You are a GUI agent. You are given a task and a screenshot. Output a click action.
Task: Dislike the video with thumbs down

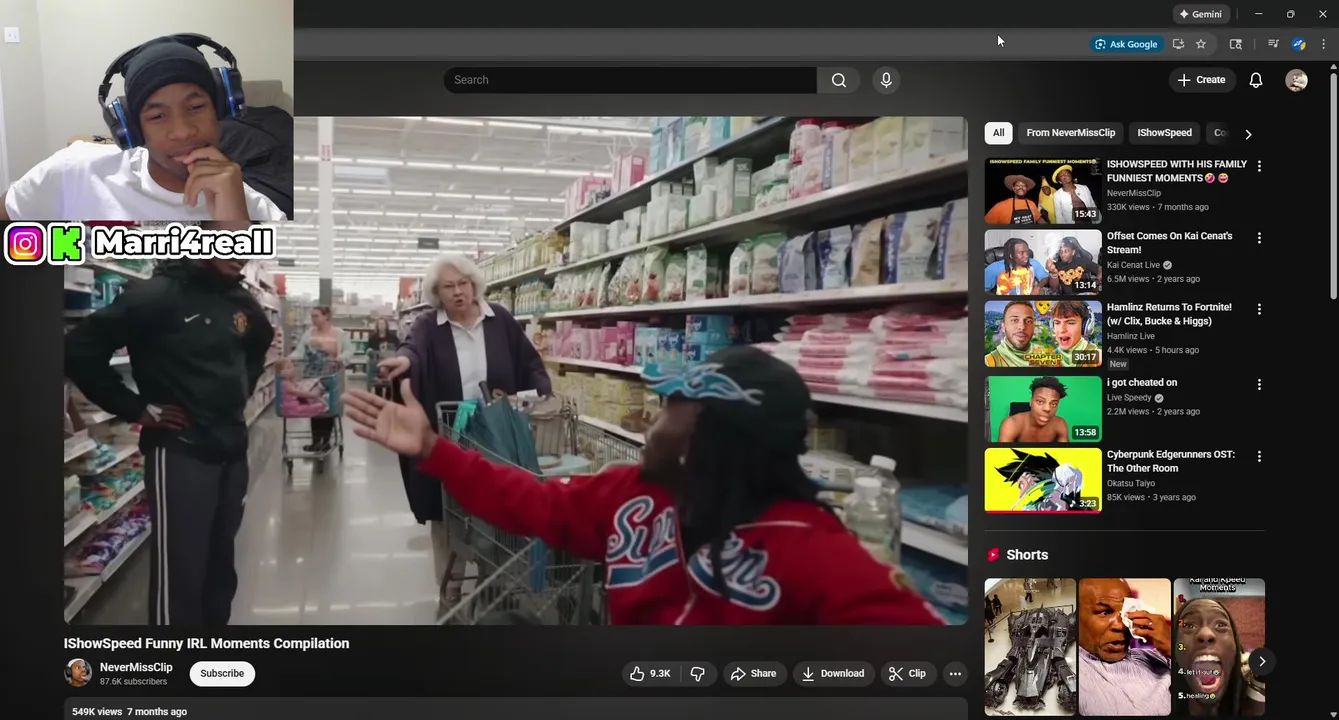pos(698,674)
